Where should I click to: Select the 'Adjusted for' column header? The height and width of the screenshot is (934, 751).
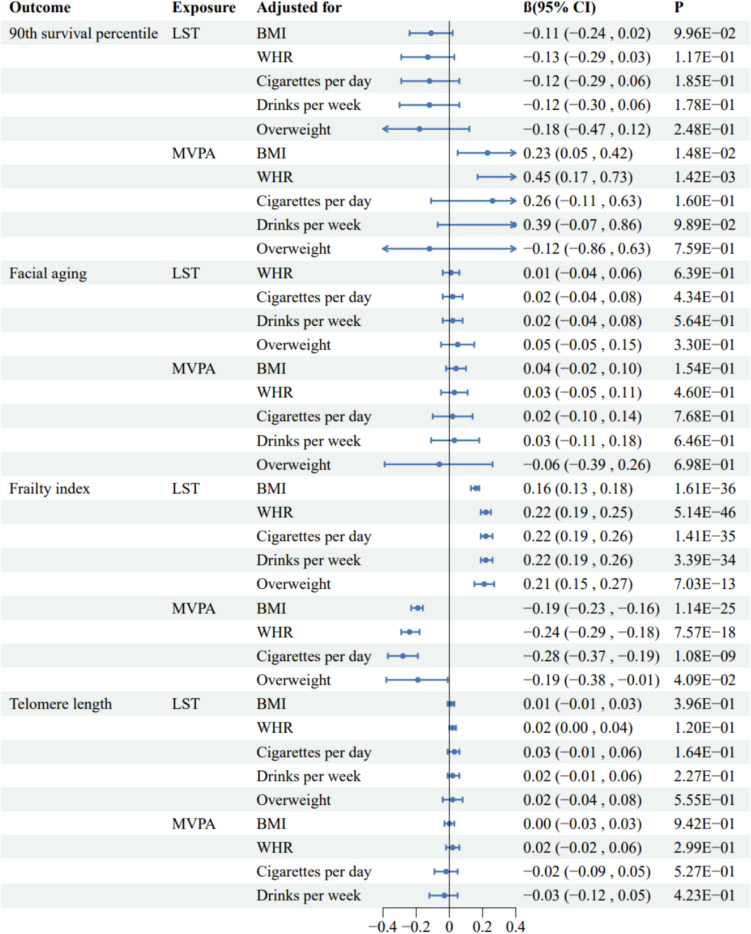(299, 9)
